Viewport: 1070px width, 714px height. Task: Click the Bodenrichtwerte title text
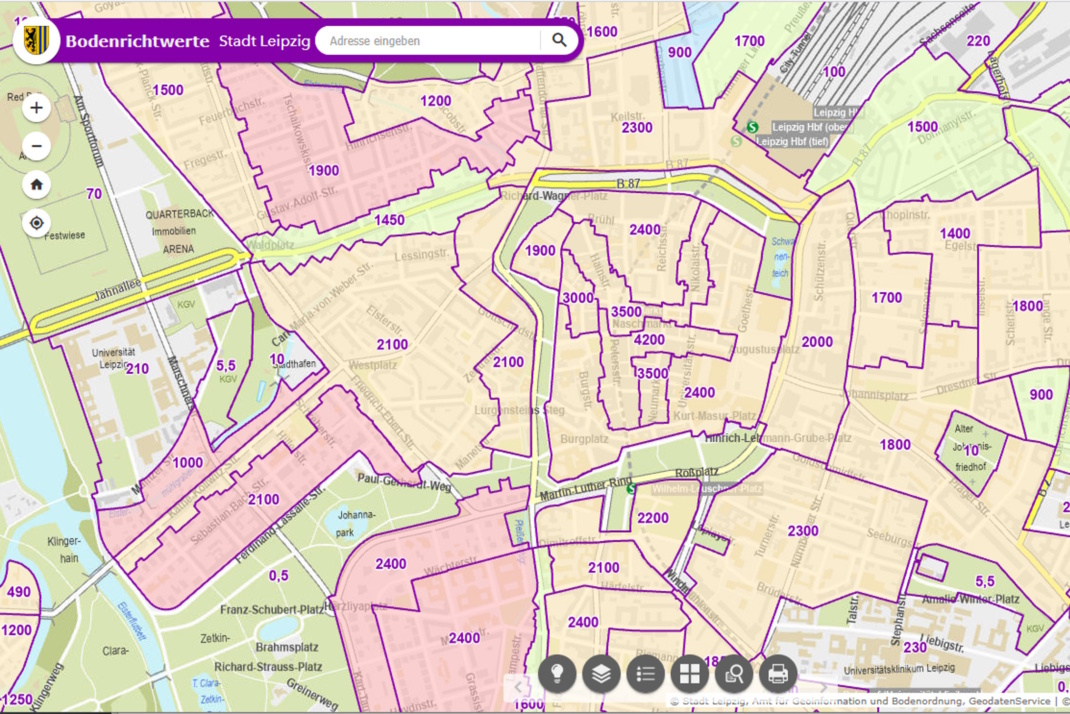pyautogui.click(x=137, y=42)
